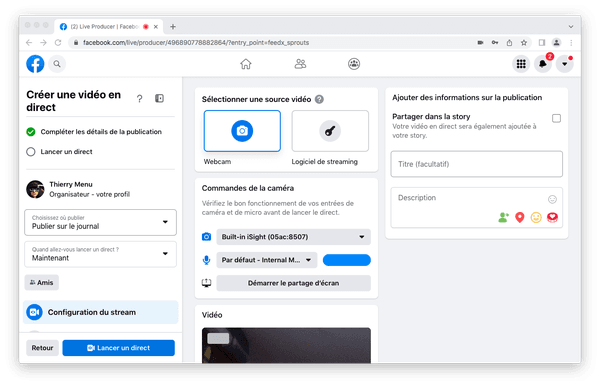Open the groups icon in top navigation
Screen dimensions: 600x386
354,64
